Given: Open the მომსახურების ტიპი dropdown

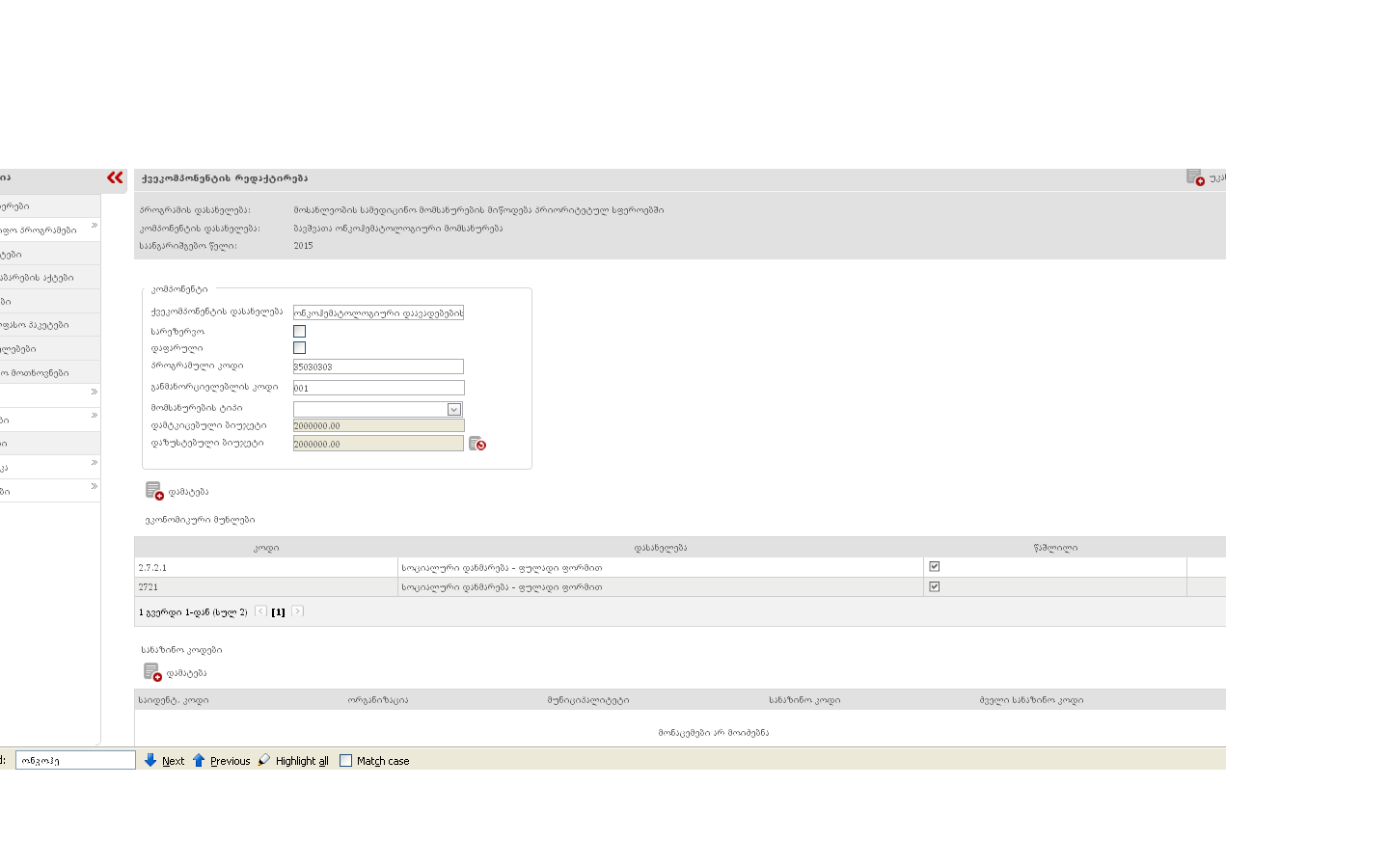Looking at the screenshot, I should pos(453,409).
